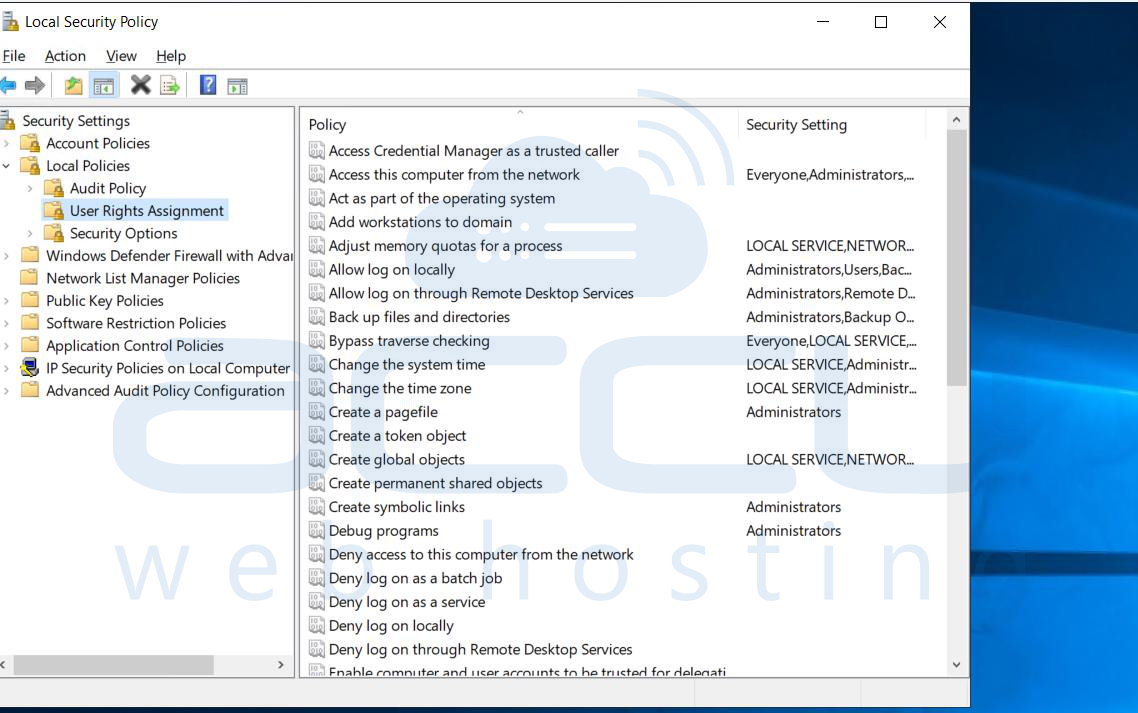
Task: Click the Up One Level folder icon
Action: coord(74,86)
